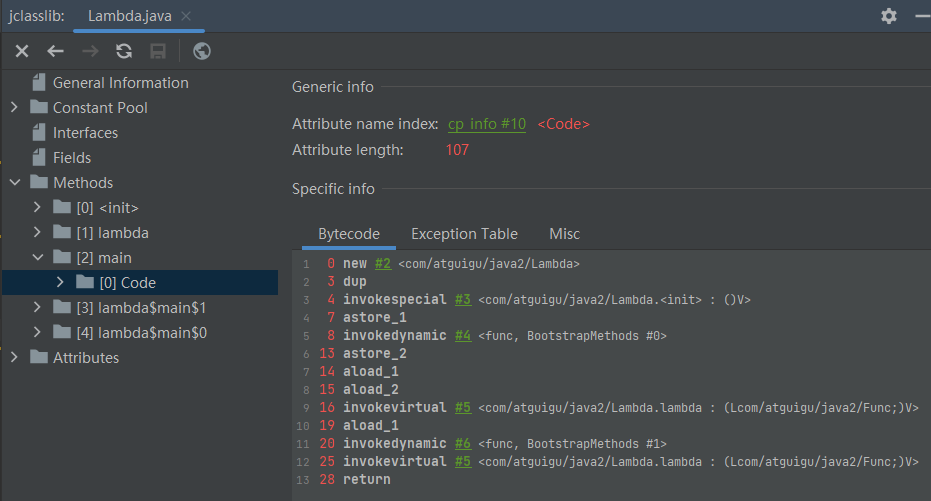The height and width of the screenshot is (501, 931).
Task: Reload the class file with refresh icon
Action: tap(124, 52)
